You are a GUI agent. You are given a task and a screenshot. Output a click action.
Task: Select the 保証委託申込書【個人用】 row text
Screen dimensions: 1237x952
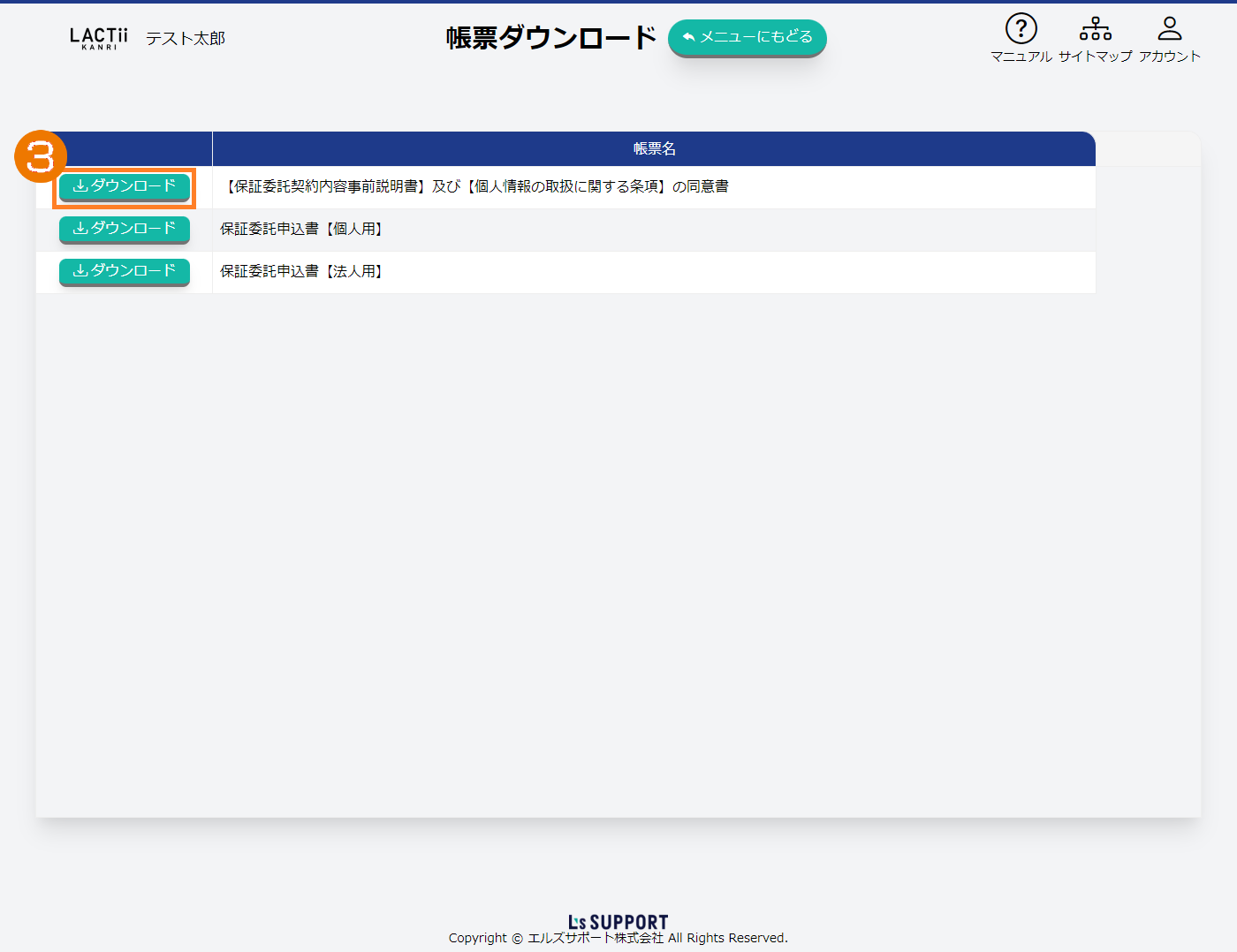tap(303, 229)
